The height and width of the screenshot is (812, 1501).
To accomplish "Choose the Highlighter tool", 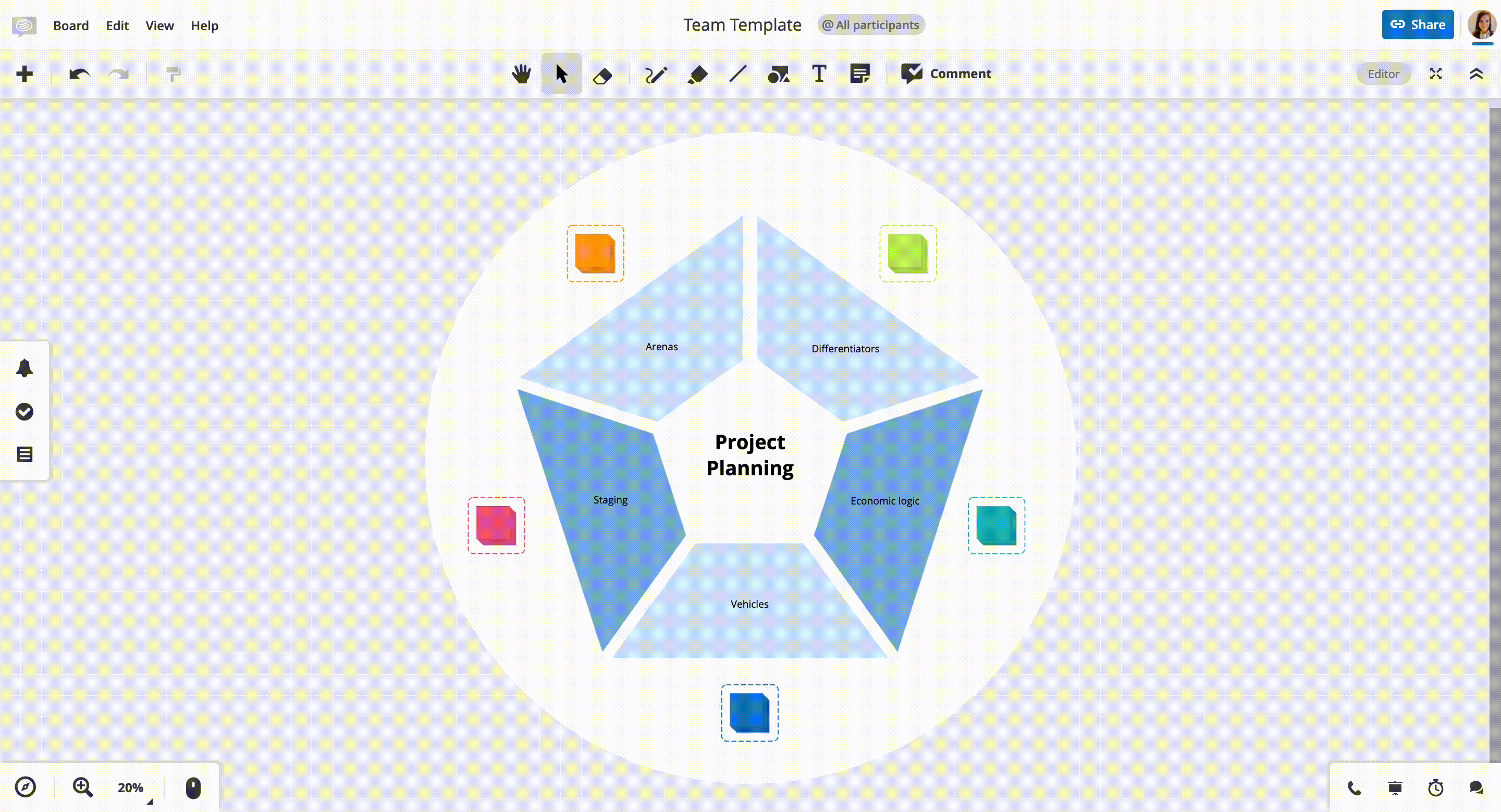I will click(698, 73).
